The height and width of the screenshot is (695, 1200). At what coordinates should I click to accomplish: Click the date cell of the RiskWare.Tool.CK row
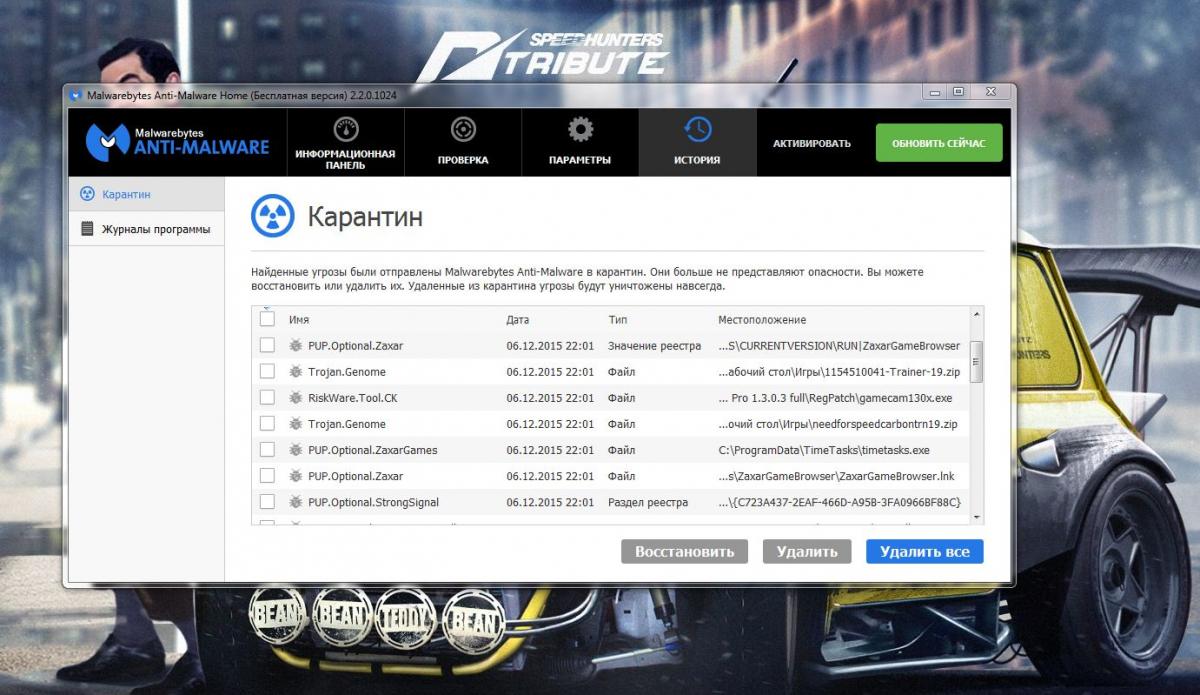[550, 398]
